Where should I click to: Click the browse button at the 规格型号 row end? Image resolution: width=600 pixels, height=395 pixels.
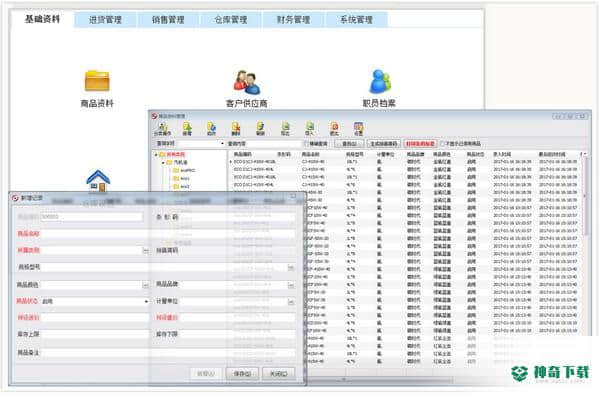(x=291, y=268)
